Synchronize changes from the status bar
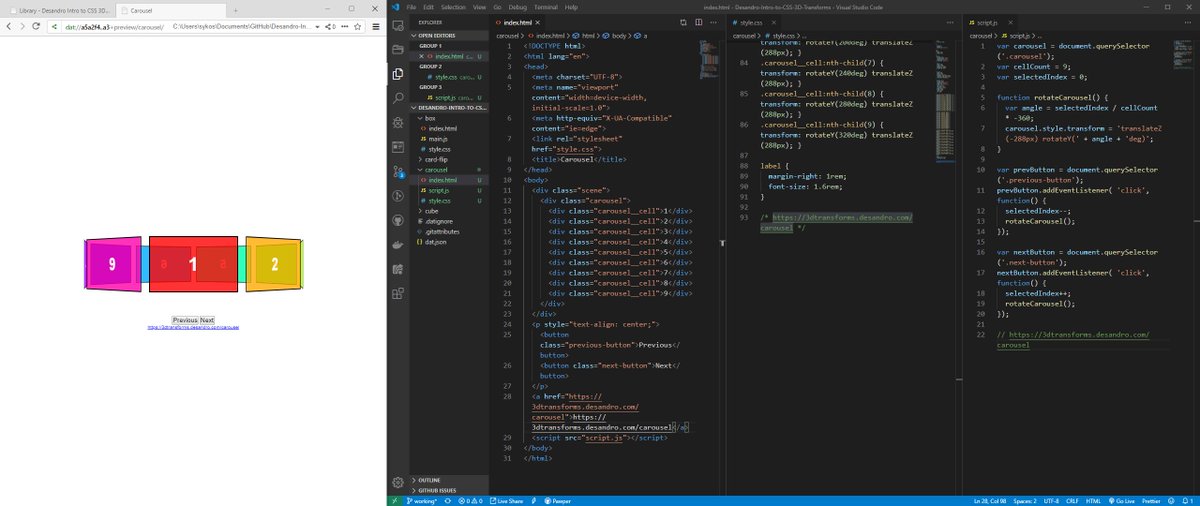This screenshot has height=506, width=1200. pos(448,500)
